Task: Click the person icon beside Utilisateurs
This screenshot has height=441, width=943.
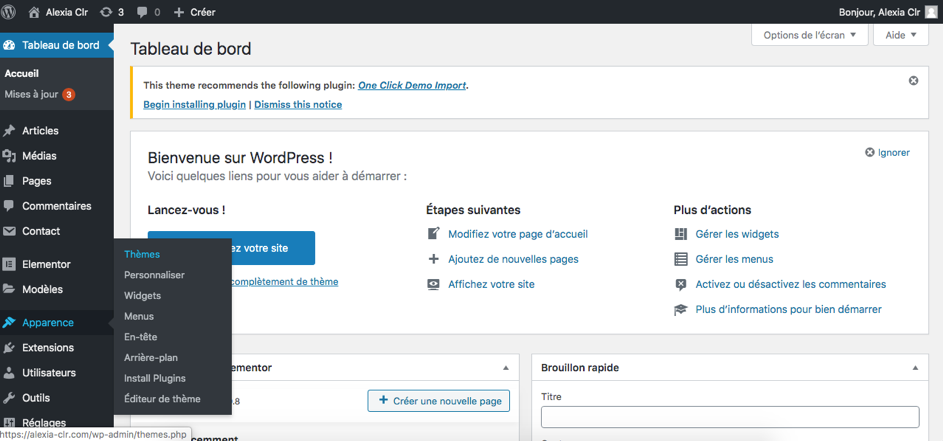Action: pos(9,373)
